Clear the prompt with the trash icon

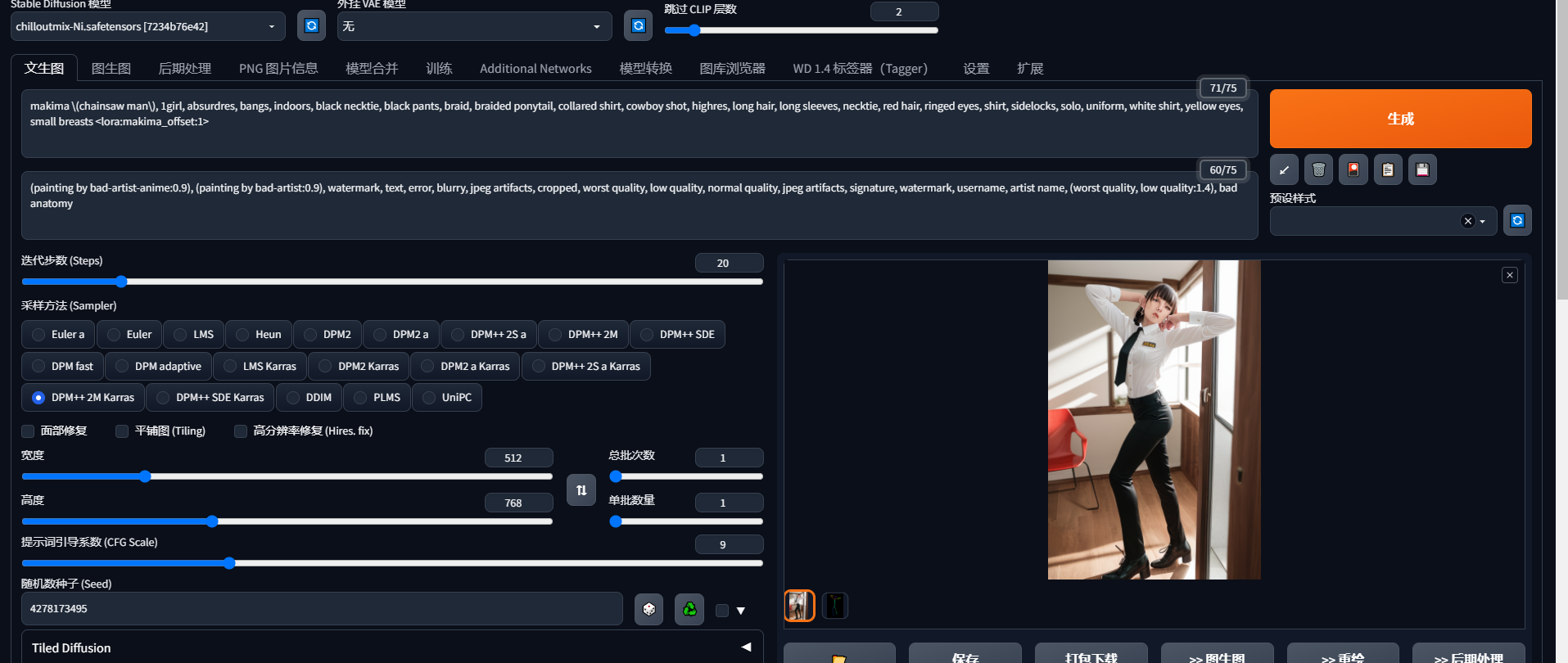tap(1318, 169)
